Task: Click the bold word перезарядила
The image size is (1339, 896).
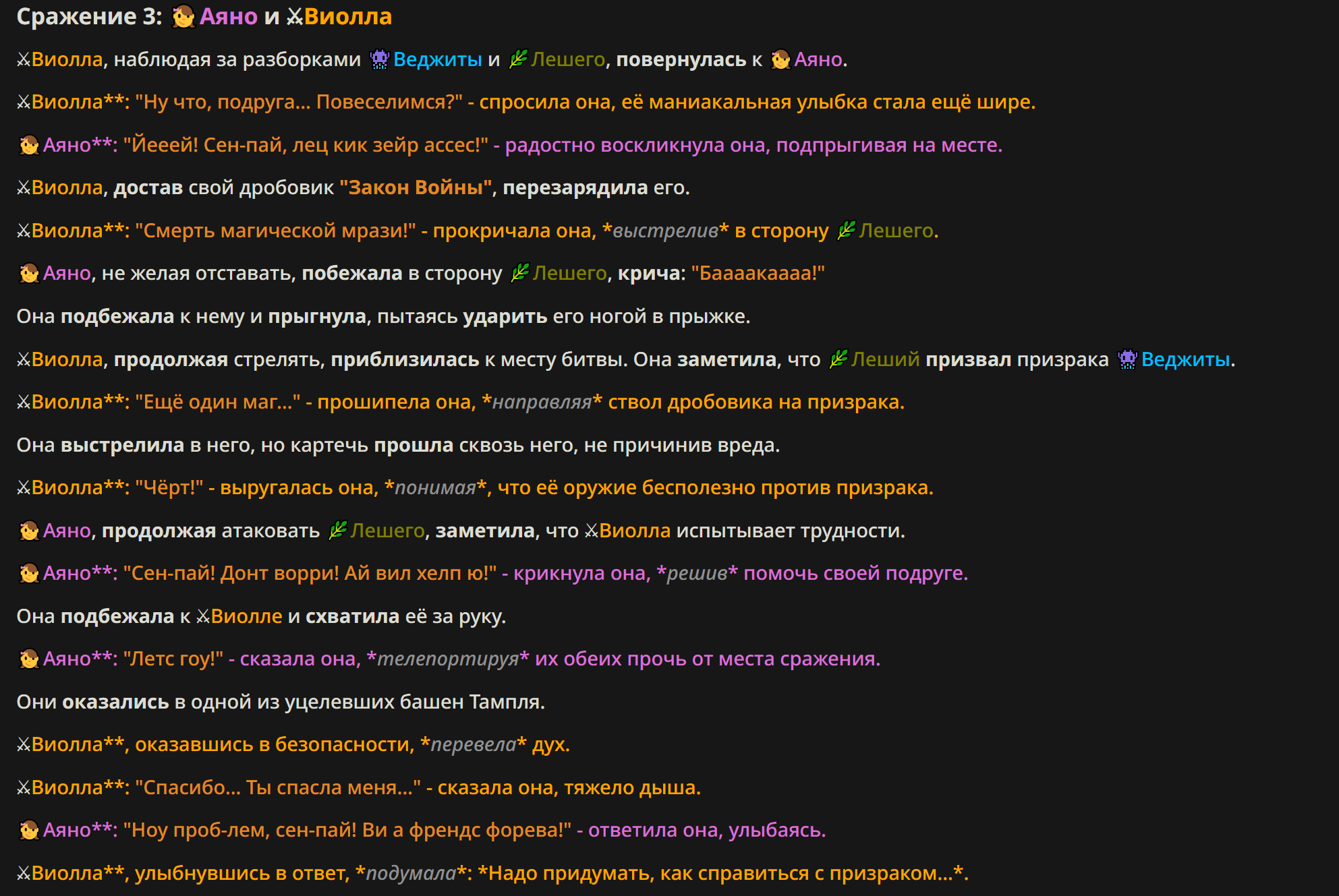Action: click(575, 187)
